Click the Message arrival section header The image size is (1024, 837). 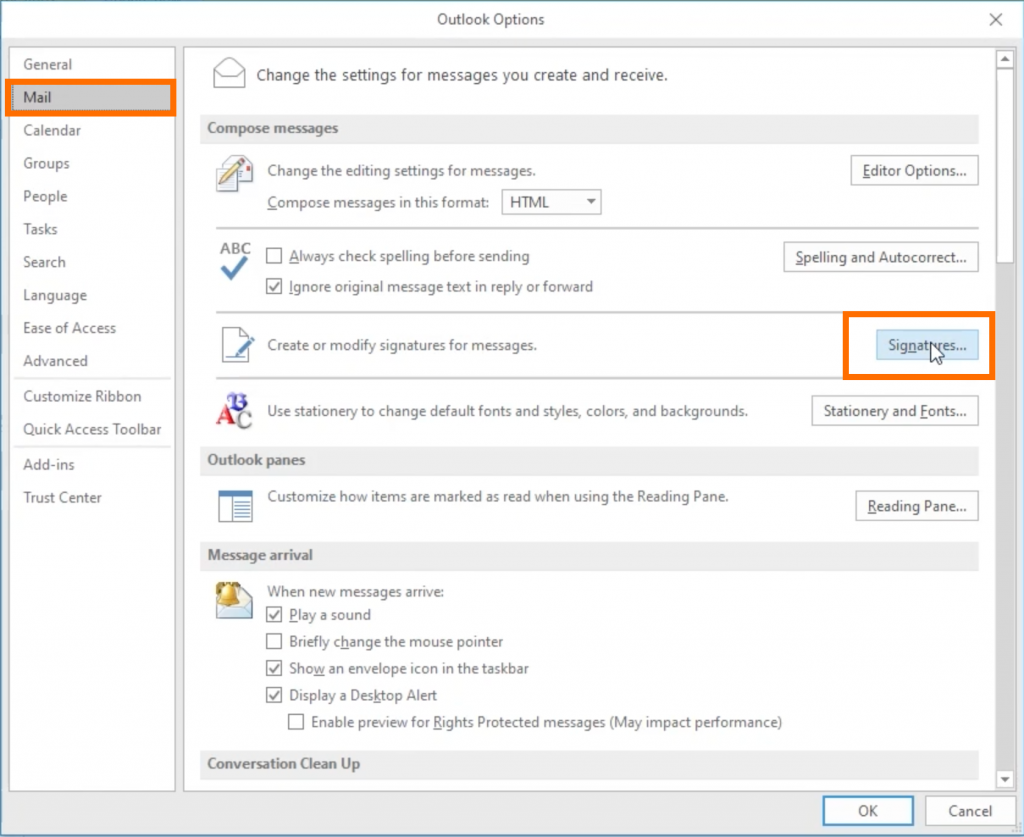[x=589, y=556]
